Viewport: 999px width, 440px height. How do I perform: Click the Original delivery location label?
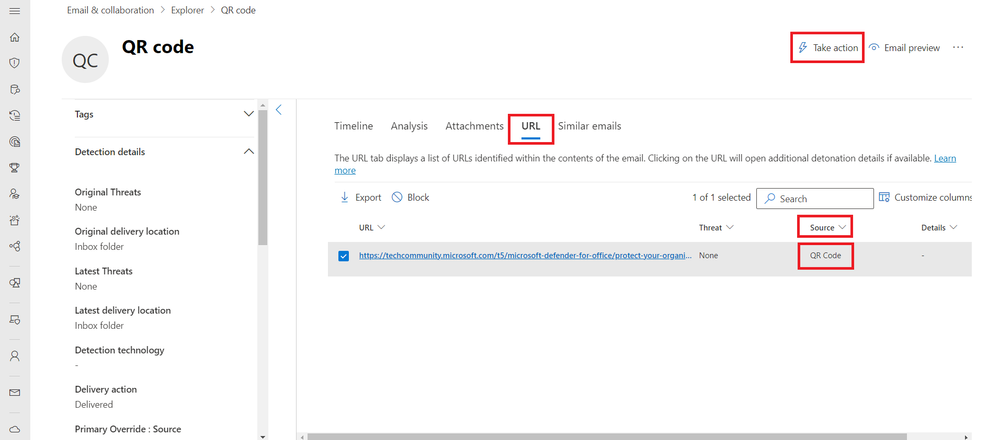[127, 231]
